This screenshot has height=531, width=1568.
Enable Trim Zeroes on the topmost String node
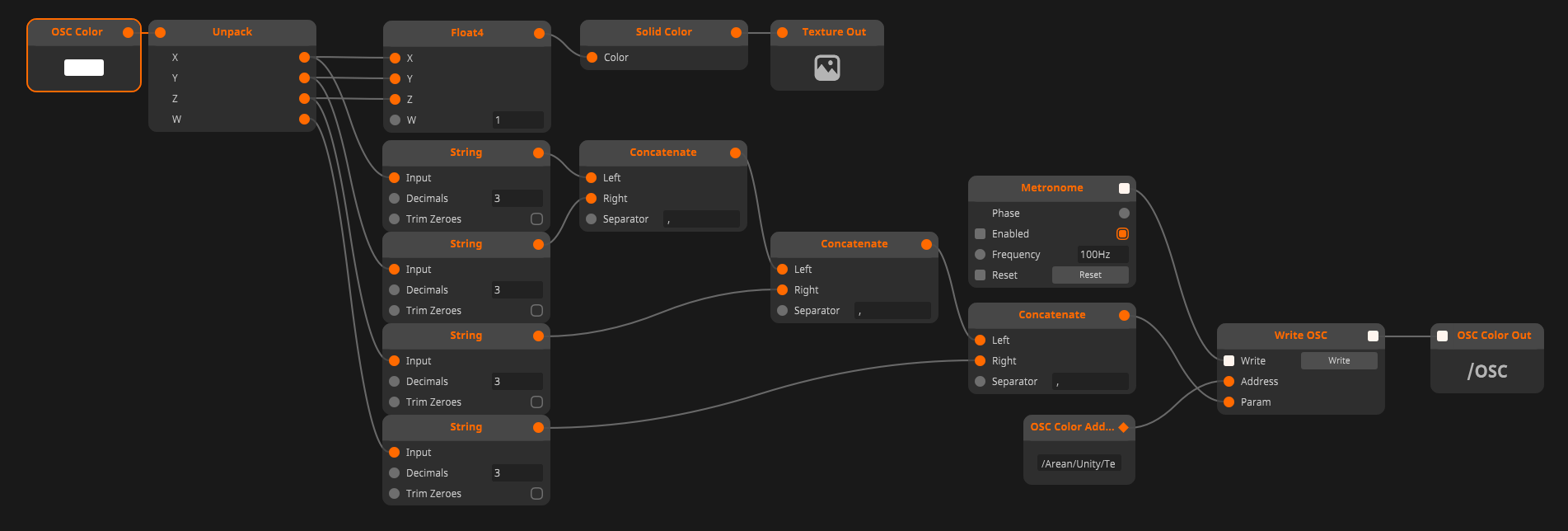coord(536,219)
